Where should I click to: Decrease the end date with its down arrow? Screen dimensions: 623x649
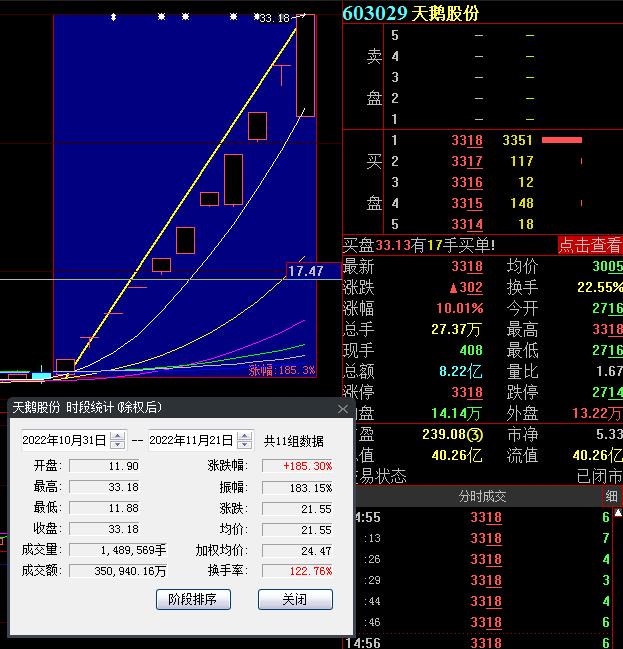244,445
